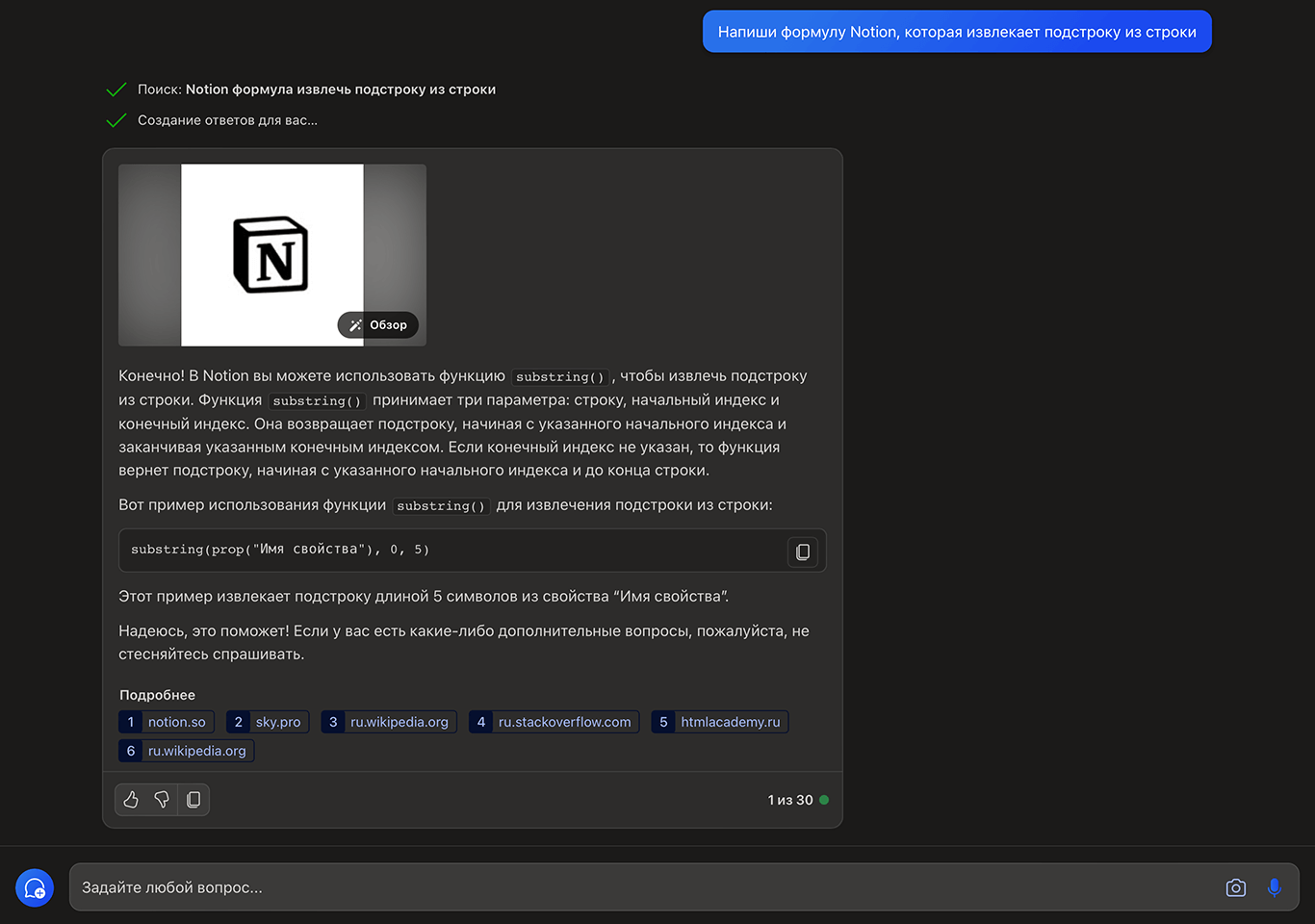This screenshot has height=924, width=1315.
Task: Start a new topic with the blue chat icon
Action: (x=35, y=887)
